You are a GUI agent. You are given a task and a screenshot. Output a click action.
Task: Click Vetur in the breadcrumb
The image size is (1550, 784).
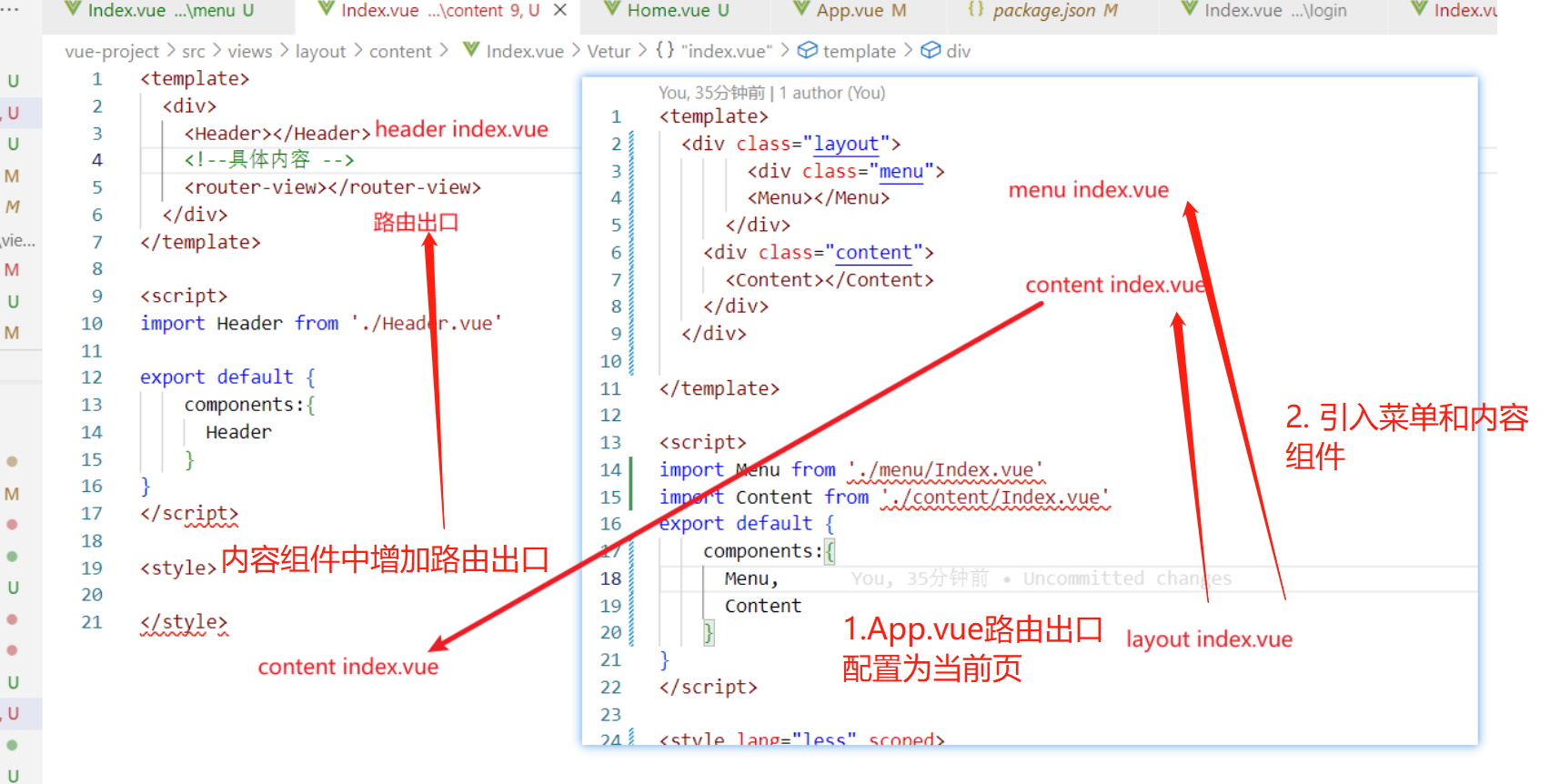609,52
